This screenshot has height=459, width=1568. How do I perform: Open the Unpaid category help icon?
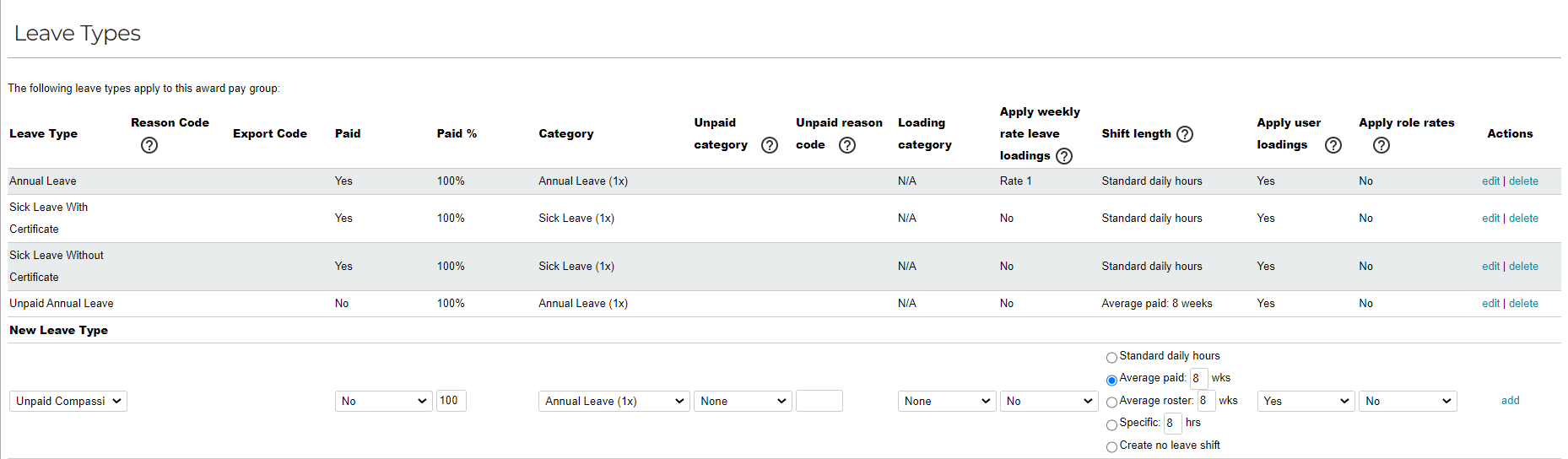click(770, 145)
